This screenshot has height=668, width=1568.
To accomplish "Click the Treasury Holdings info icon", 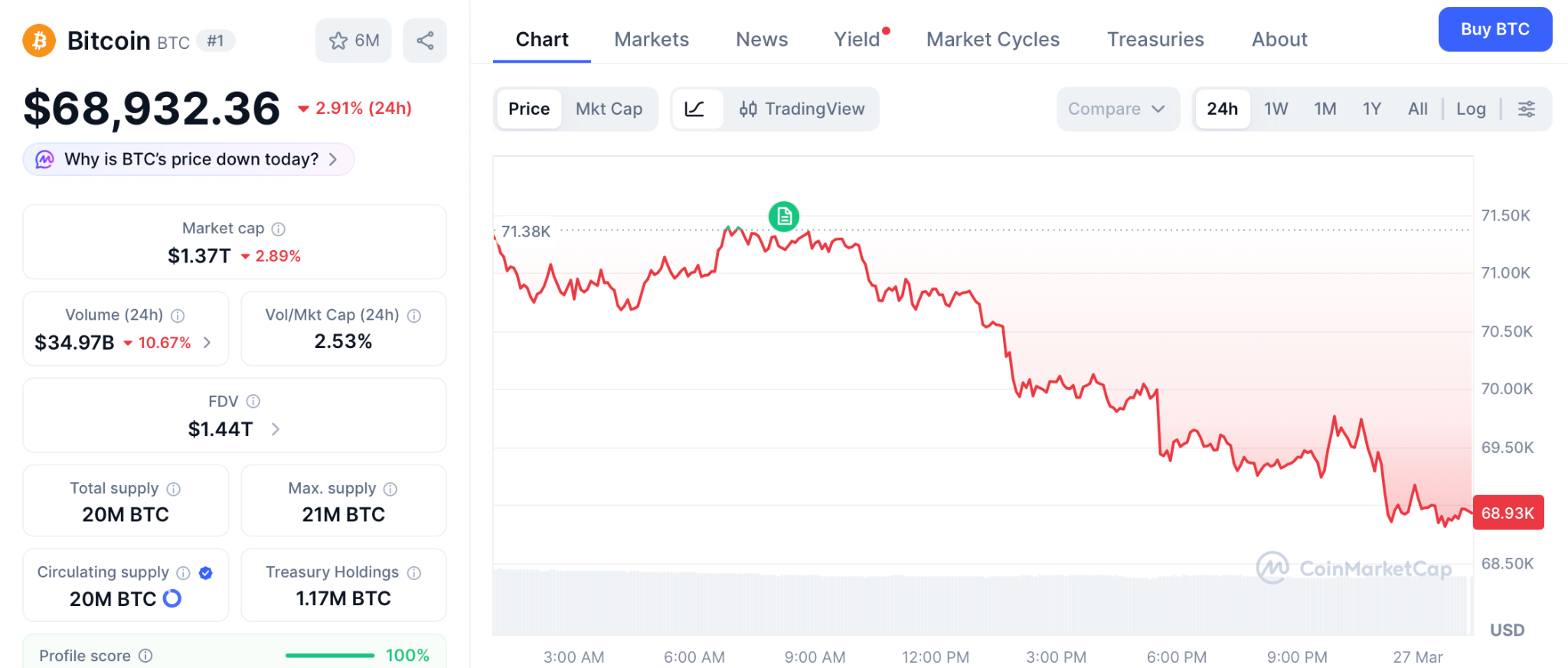I will tap(414, 572).
